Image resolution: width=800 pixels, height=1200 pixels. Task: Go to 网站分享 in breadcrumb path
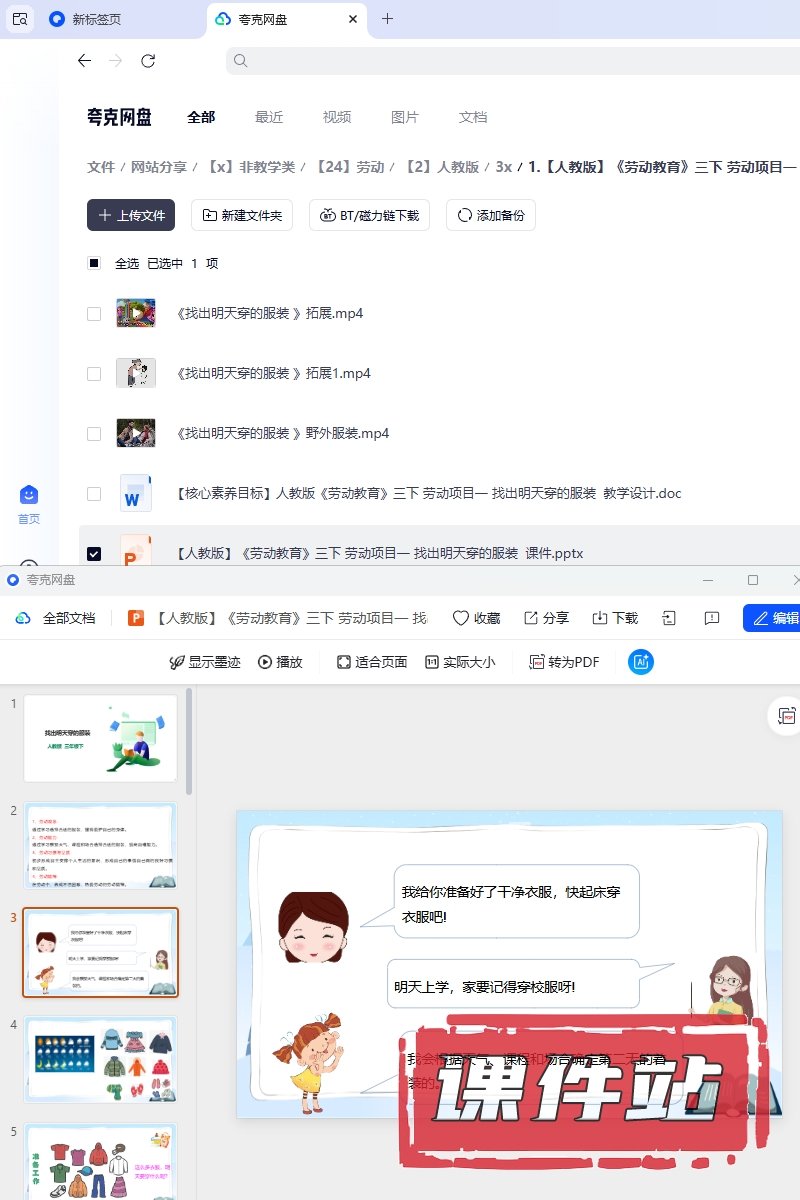(159, 167)
